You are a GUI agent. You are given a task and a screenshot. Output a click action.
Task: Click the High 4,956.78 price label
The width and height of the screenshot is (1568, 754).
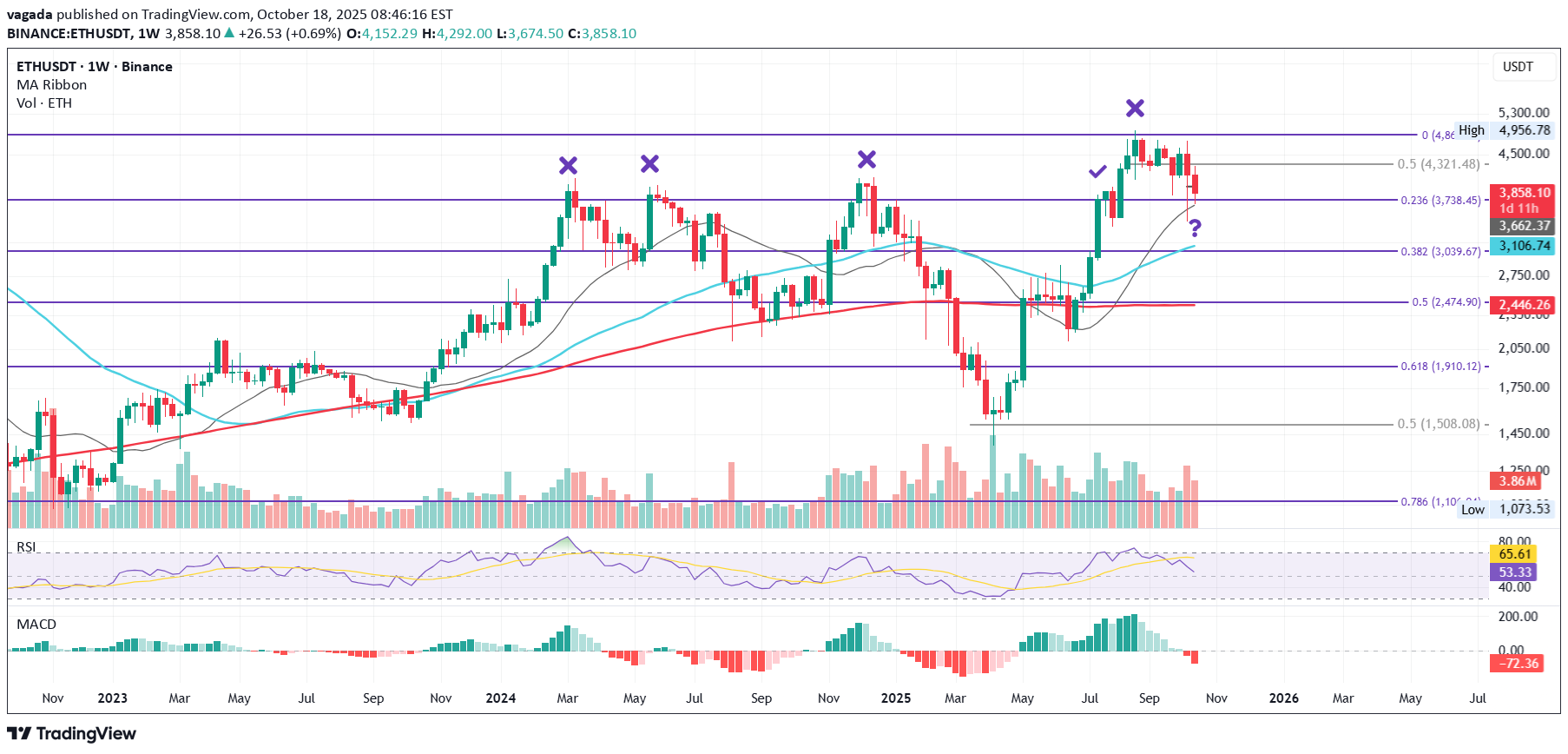click(x=1524, y=130)
